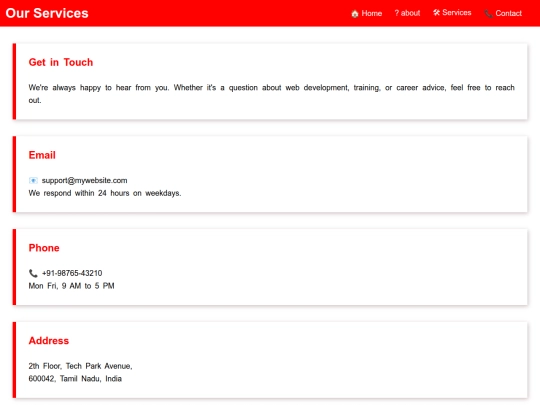This screenshot has height=405, width=540.
Task: Go to the Services navigation link
Action: click(x=452, y=13)
